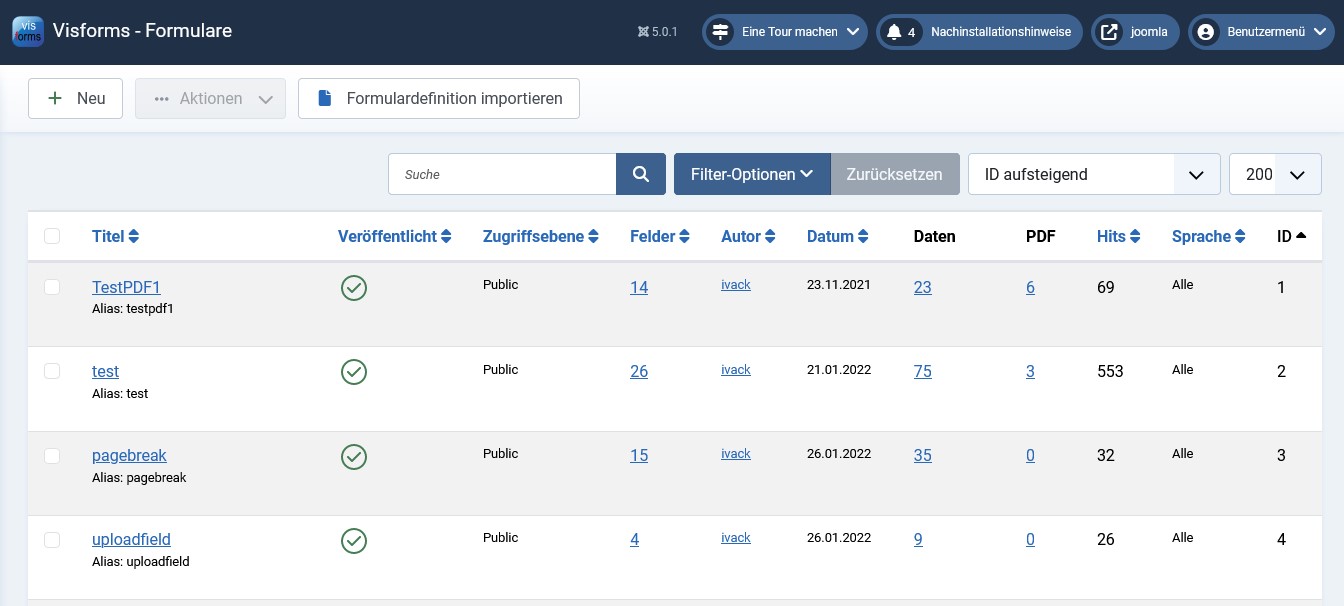Viewport: 1344px width, 606px height.
Task: Toggle published status icon for TestPDF1
Action: [354, 288]
